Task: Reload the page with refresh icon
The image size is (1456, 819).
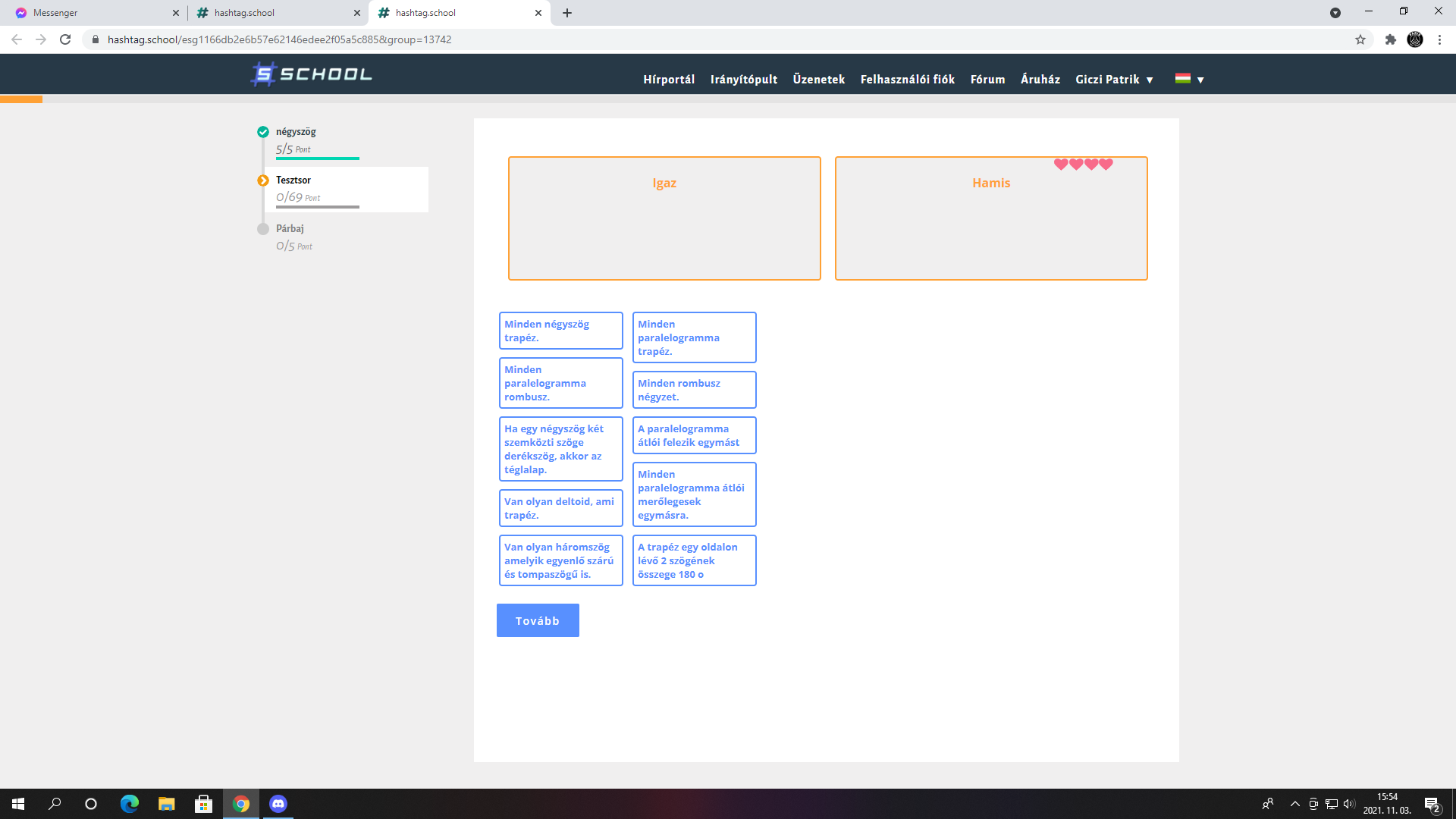Action: (x=65, y=39)
